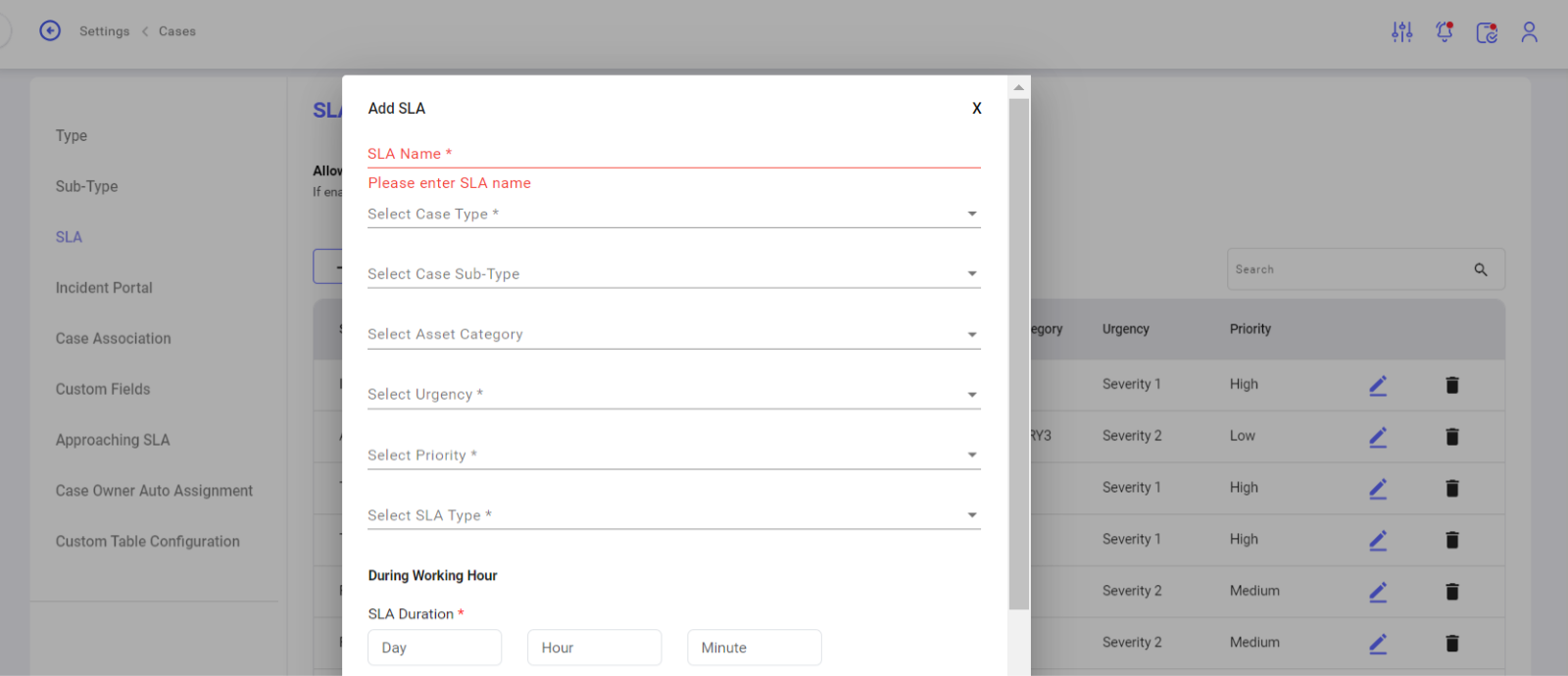This screenshot has width=1568, height=676.
Task: Click the Add SLA dialog scrollbar thumb
Action: 1019,354
